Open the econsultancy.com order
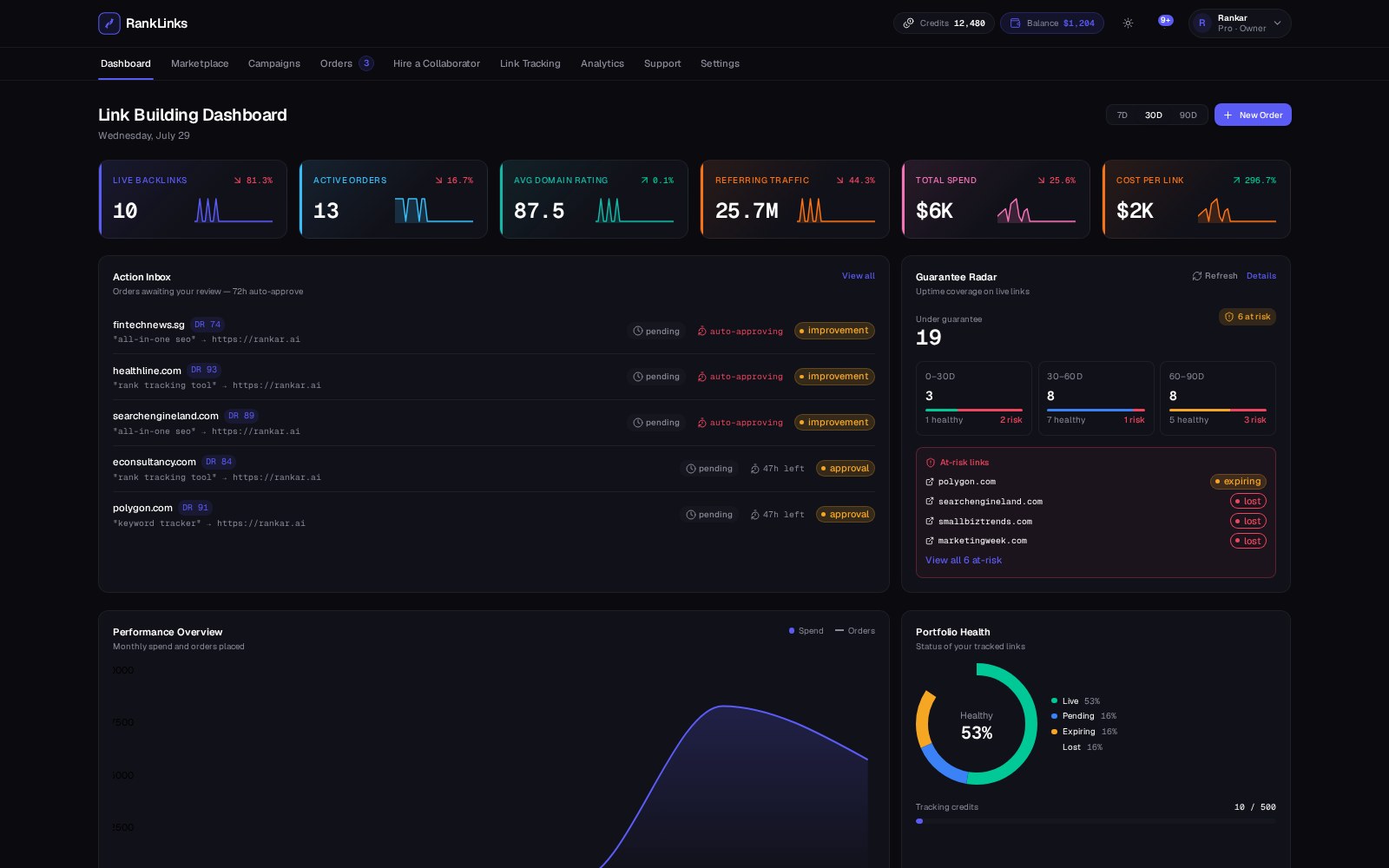Viewport: 1389px width, 868px height. pyautogui.click(x=493, y=469)
